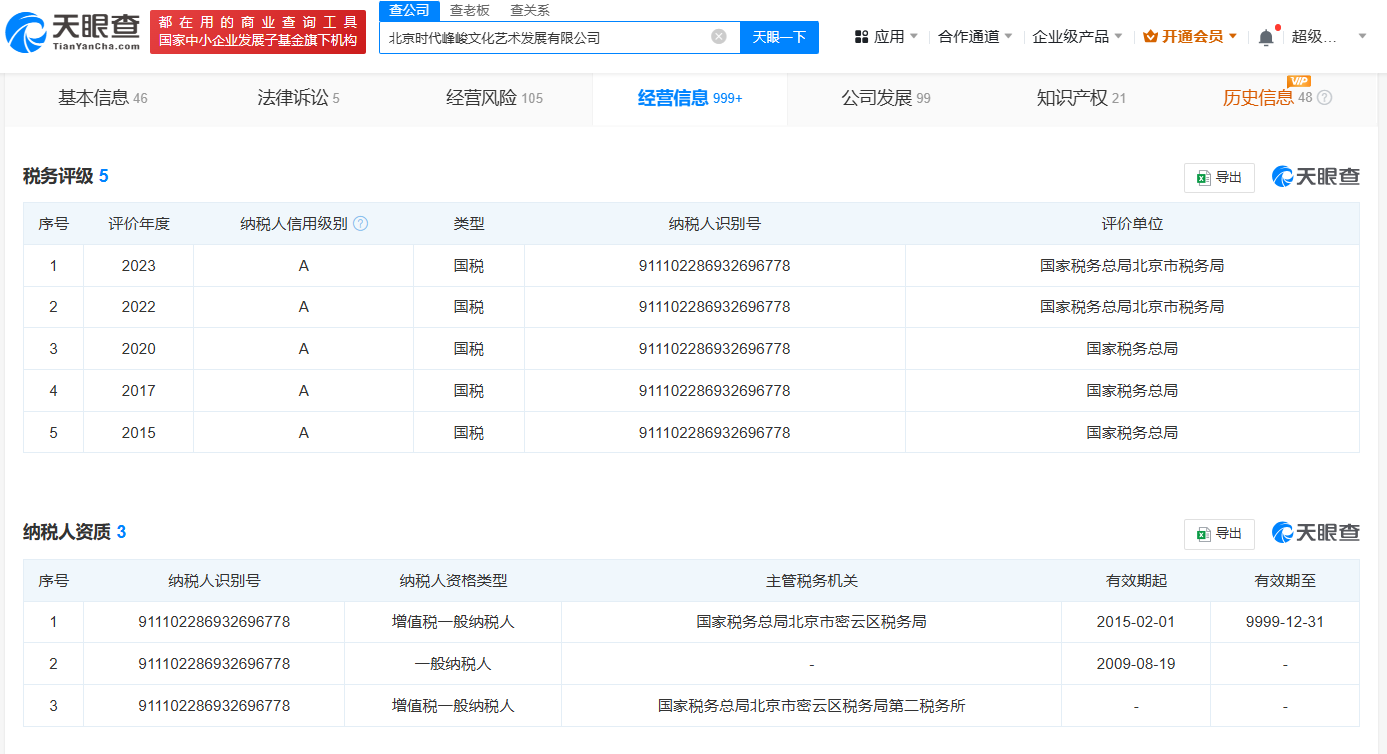Click the 有效期起 column header
This screenshot has height=754, width=1387.
(1136, 580)
